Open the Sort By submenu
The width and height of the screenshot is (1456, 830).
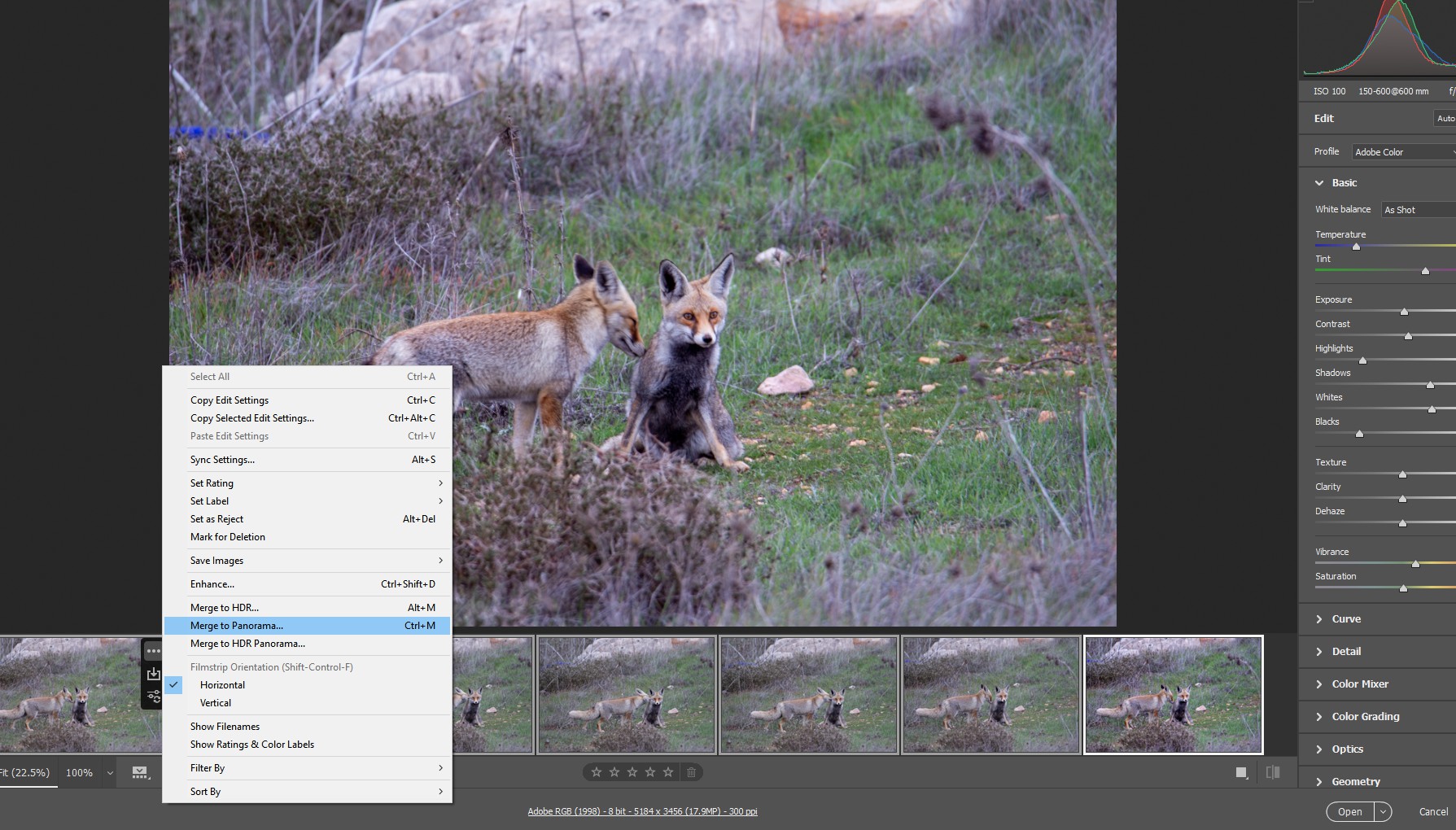tap(307, 792)
